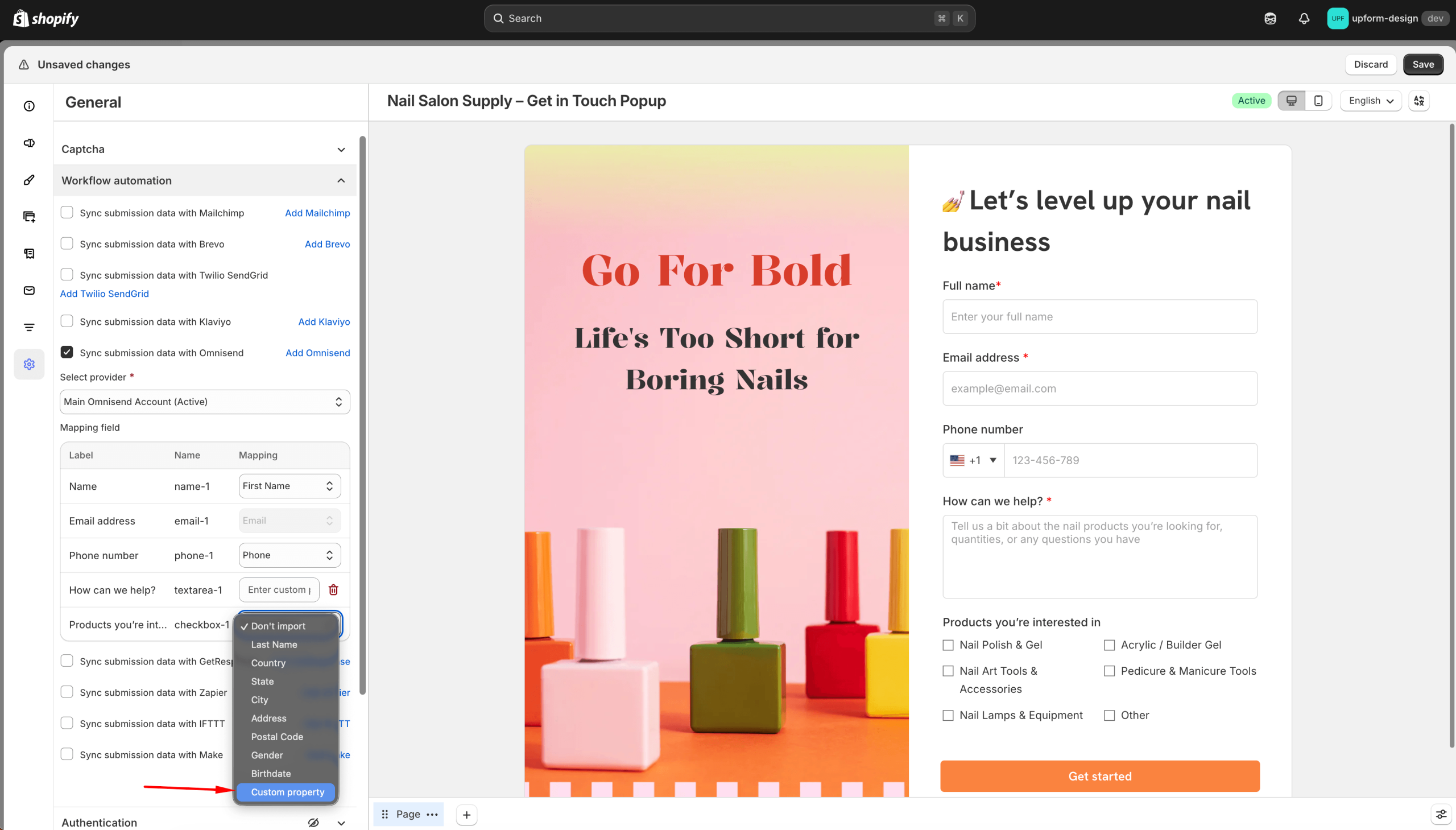Add a new page with the plus icon
The height and width of the screenshot is (830, 1456).
tap(467, 815)
